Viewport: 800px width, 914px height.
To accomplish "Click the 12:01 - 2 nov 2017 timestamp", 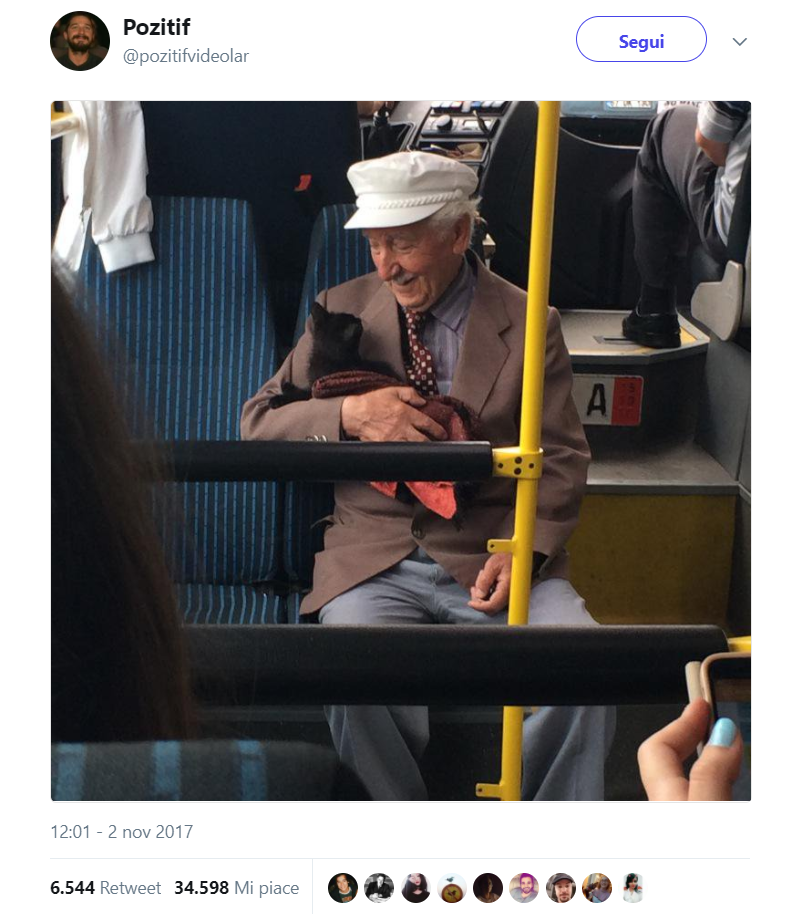I will 121,832.
